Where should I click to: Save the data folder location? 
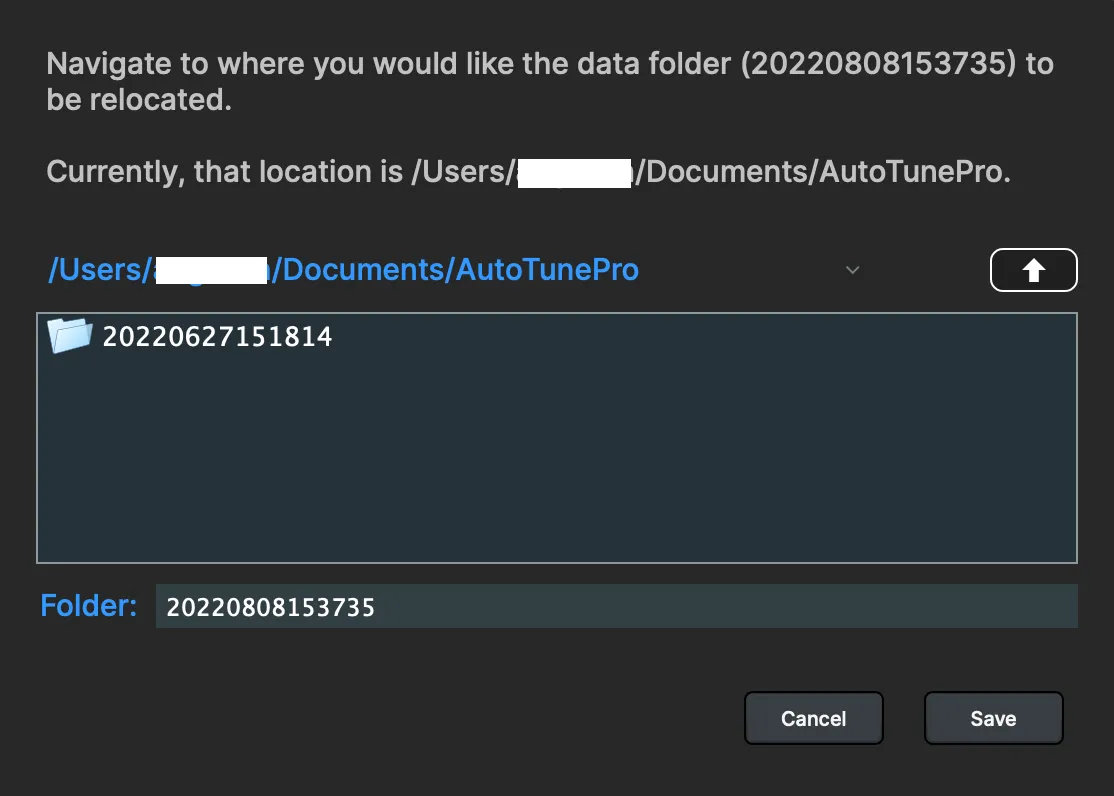[993, 718]
